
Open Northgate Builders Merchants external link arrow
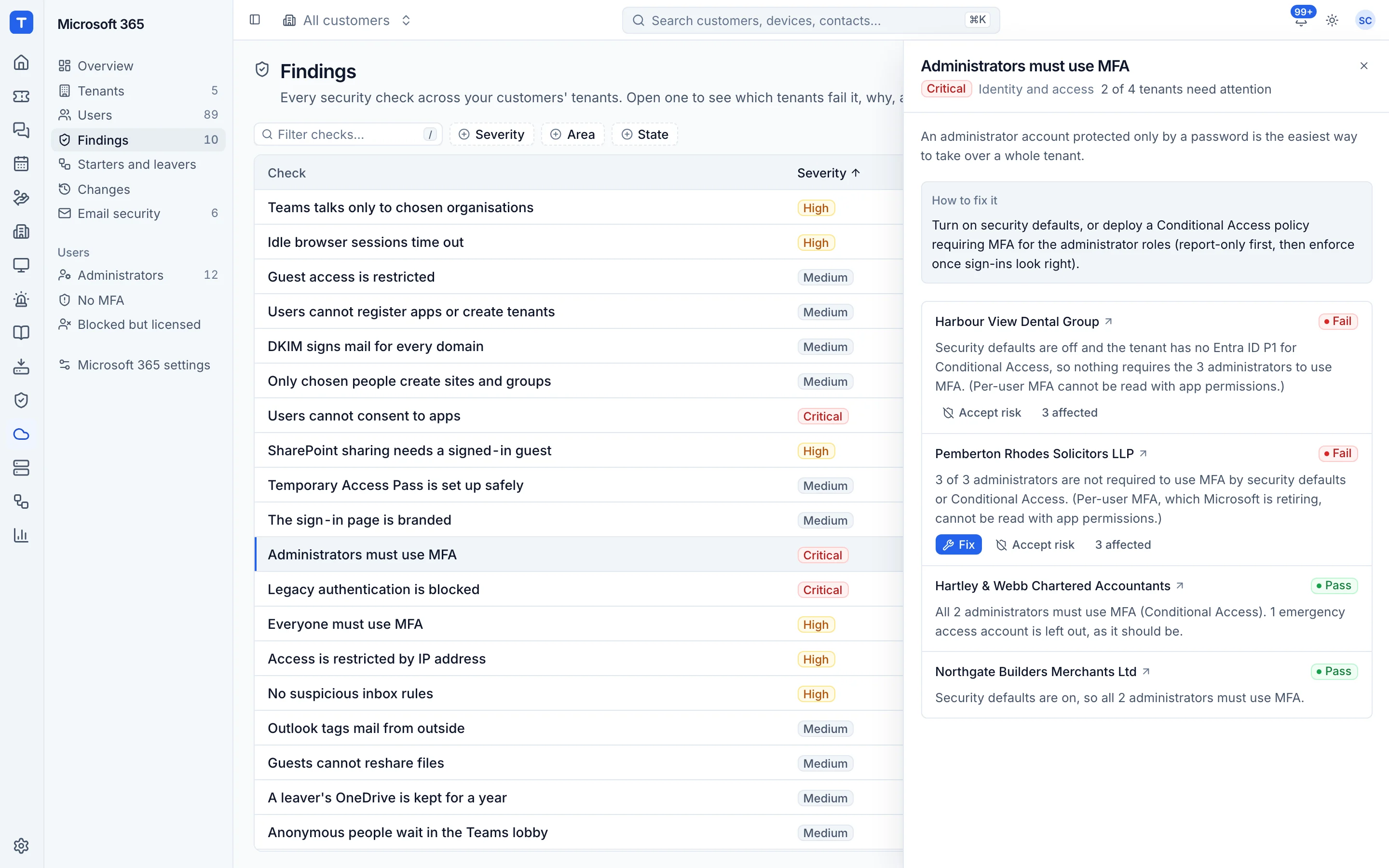tap(1145, 672)
